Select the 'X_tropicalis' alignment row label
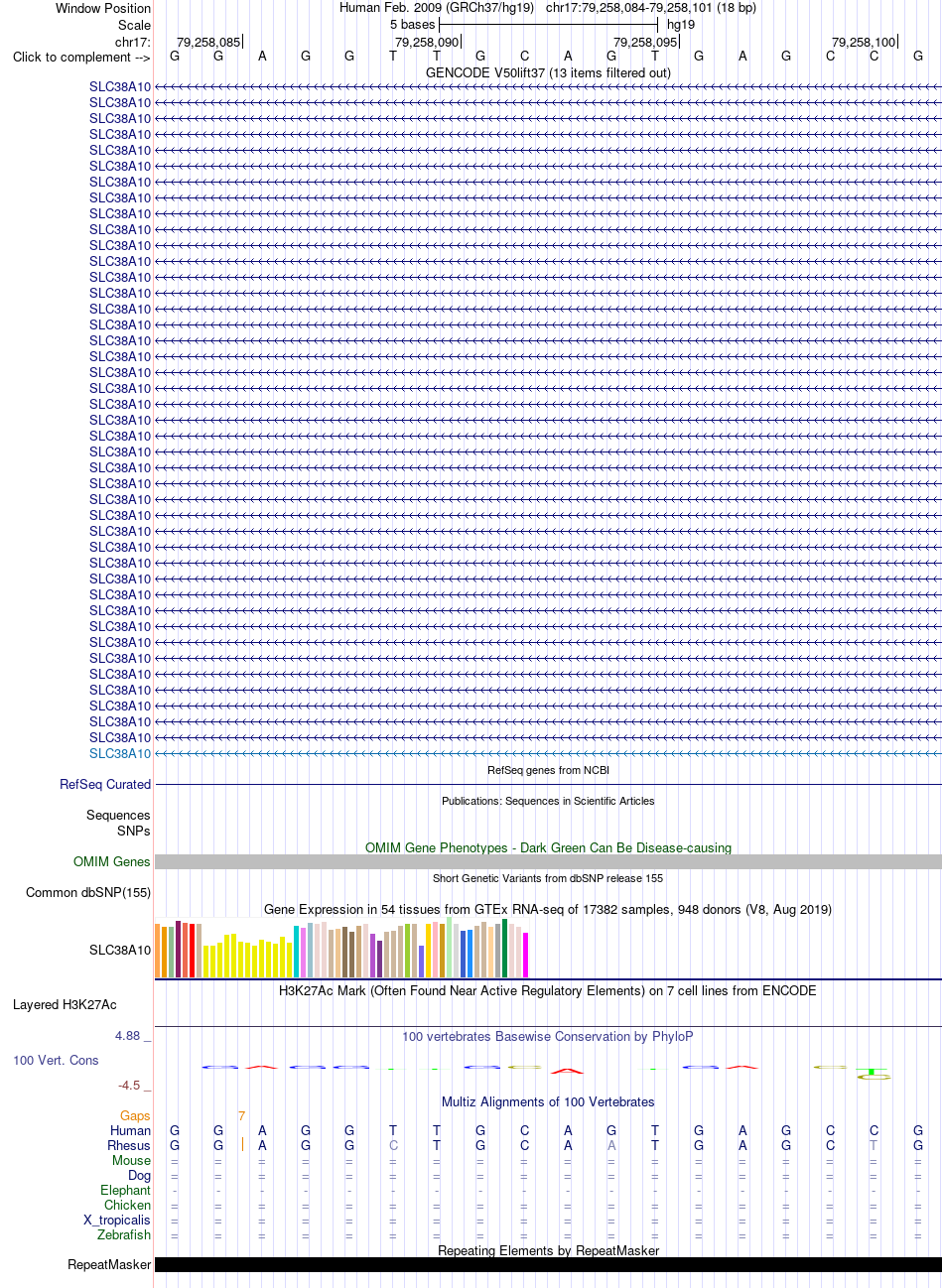 (x=117, y=1220)
